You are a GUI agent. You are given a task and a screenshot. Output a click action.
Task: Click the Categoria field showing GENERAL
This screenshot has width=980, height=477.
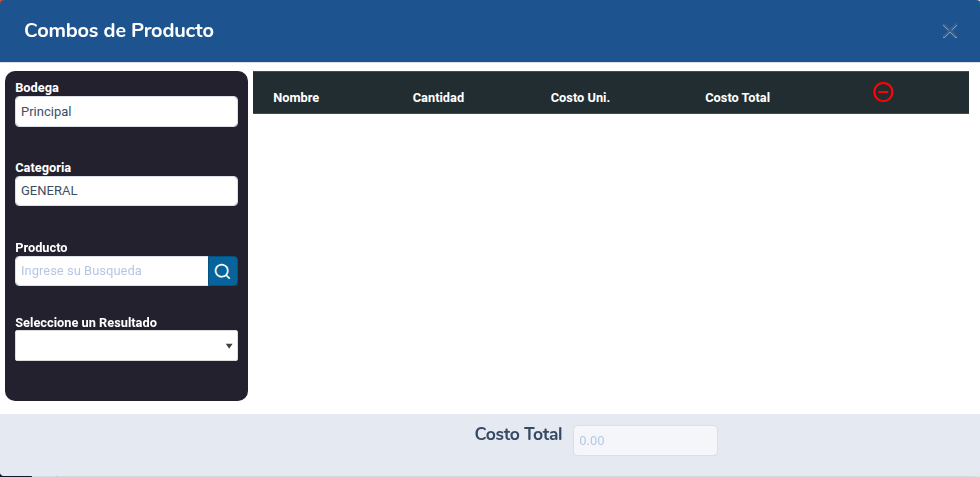[126, 191]
